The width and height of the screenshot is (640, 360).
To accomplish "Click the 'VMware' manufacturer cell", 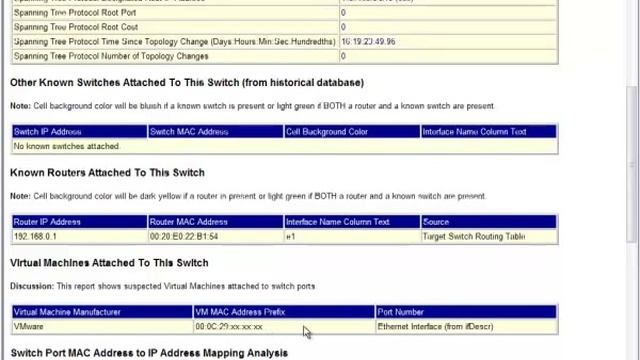I will [x=102, y=327].
